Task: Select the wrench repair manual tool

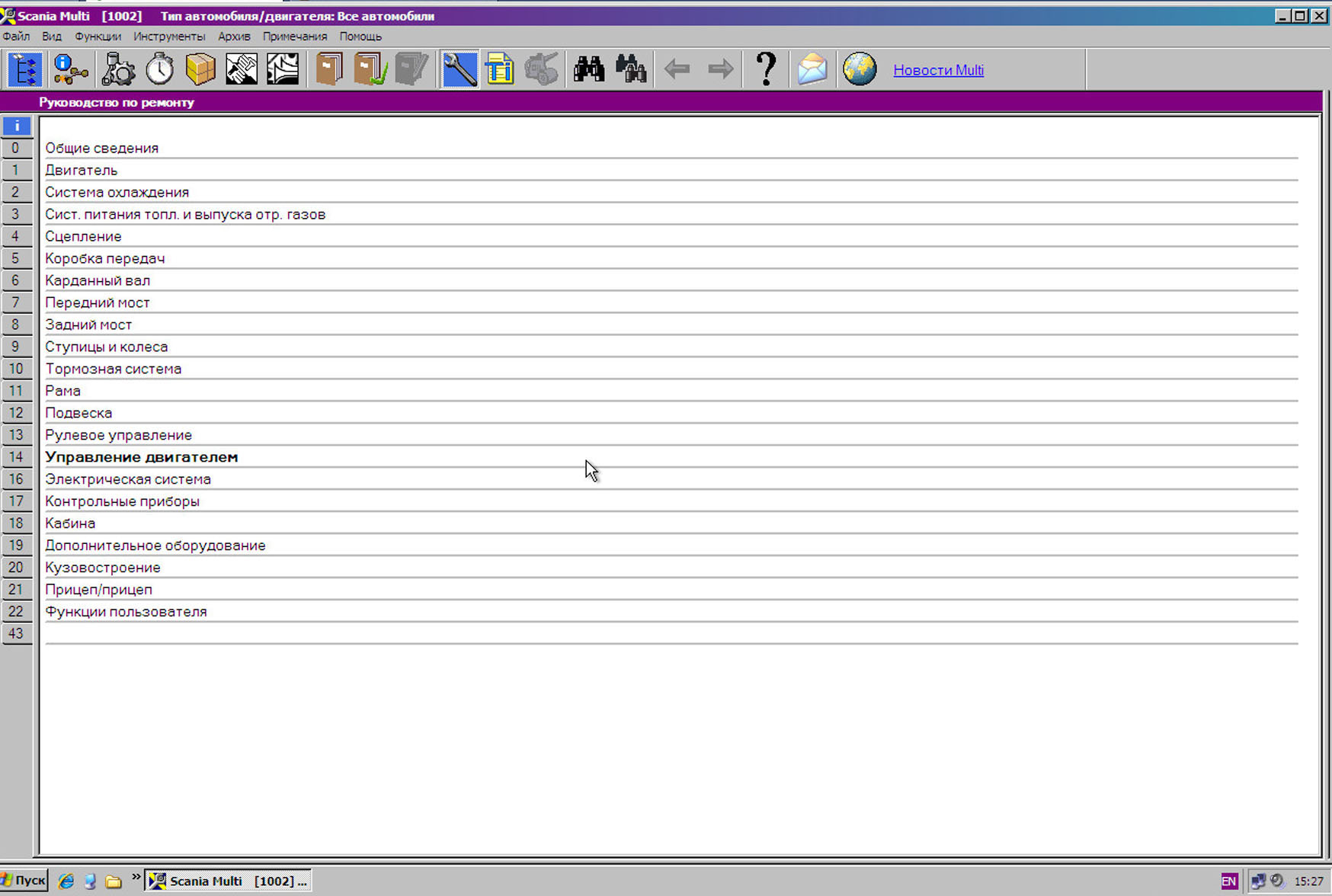Action: pos(459,69)
